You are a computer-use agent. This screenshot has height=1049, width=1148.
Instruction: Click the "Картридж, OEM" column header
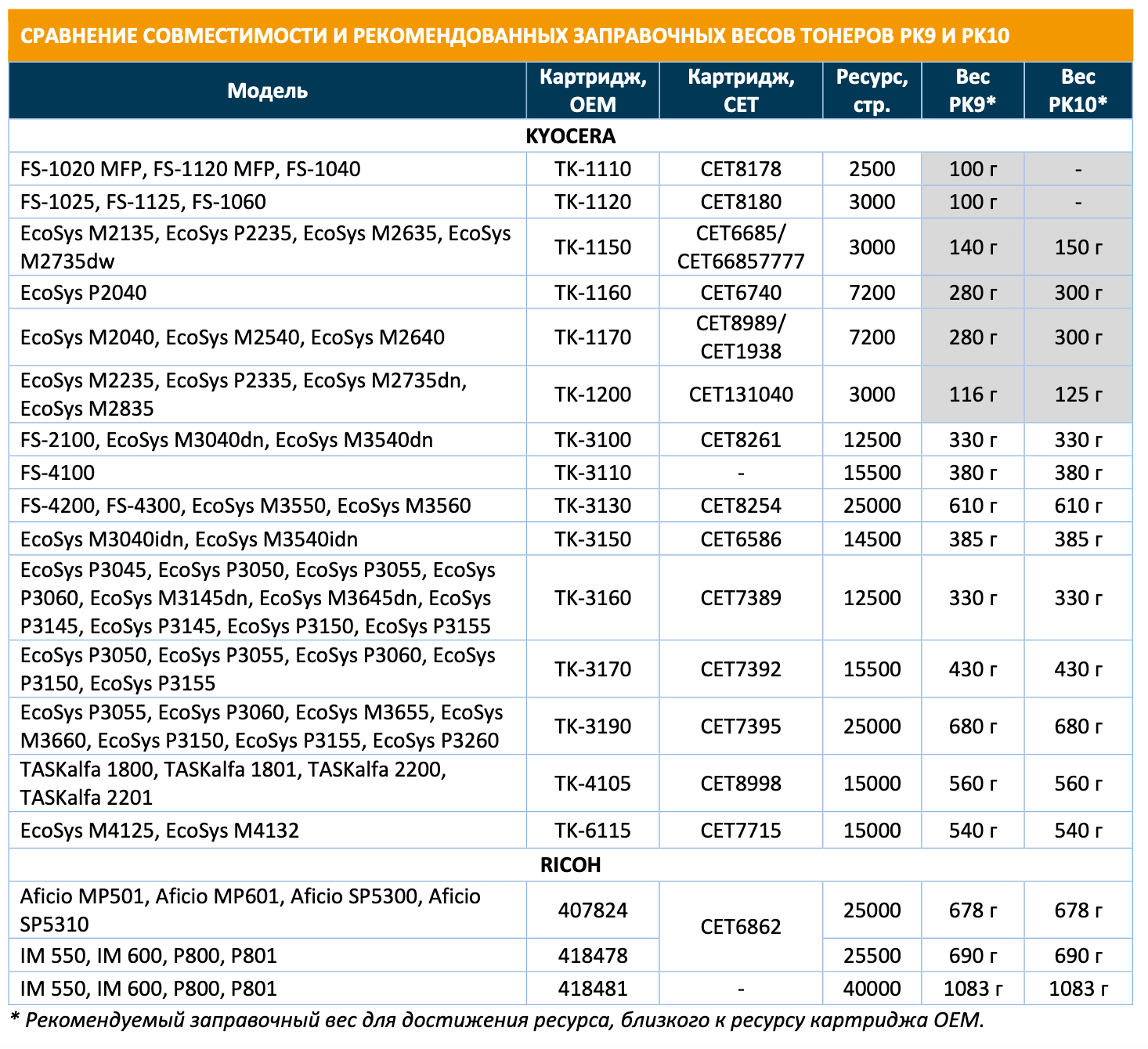(x=593, y=91)
